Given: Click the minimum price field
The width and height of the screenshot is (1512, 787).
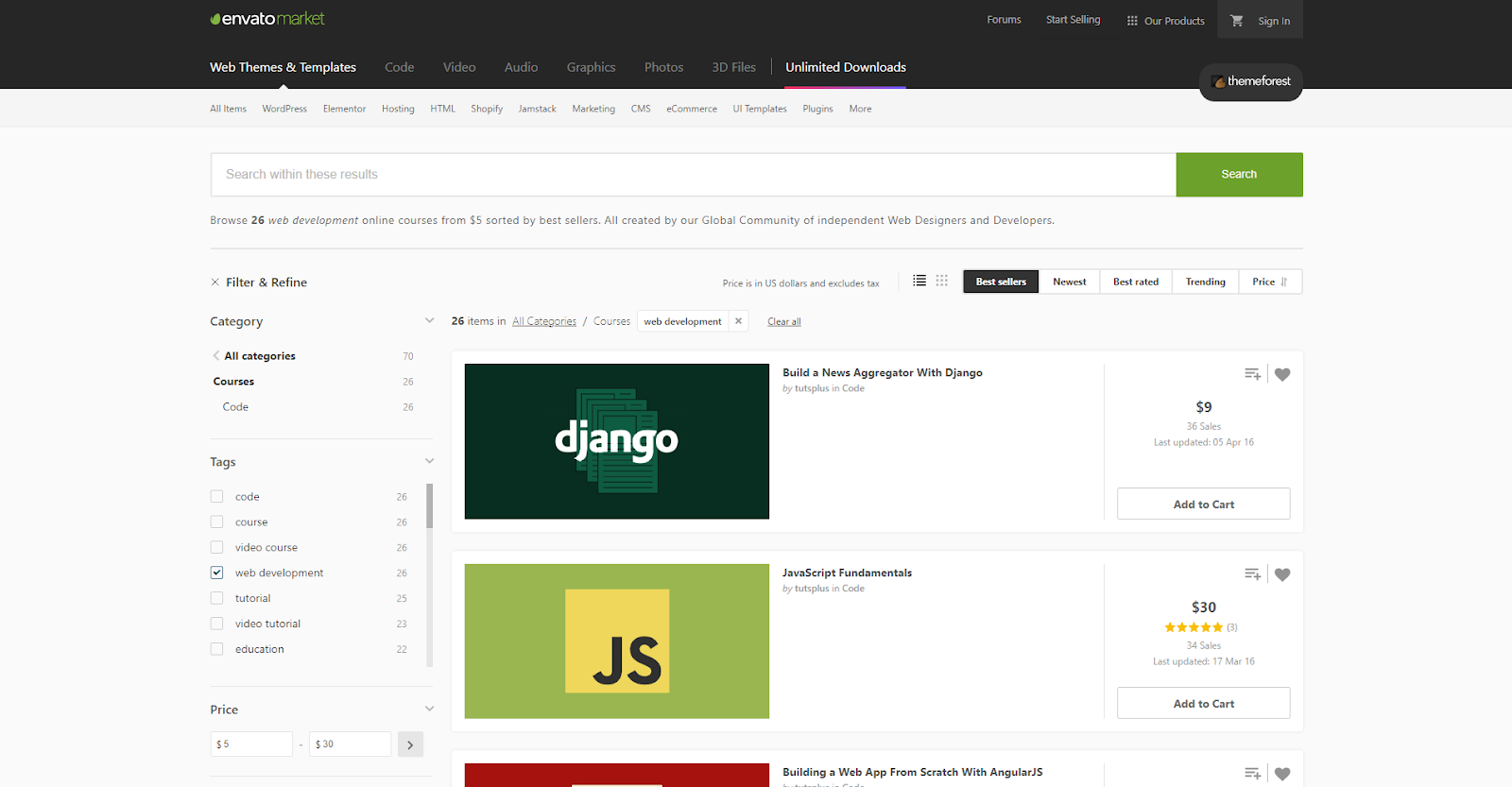Looking at the screenshot, I should coord(251,744).
